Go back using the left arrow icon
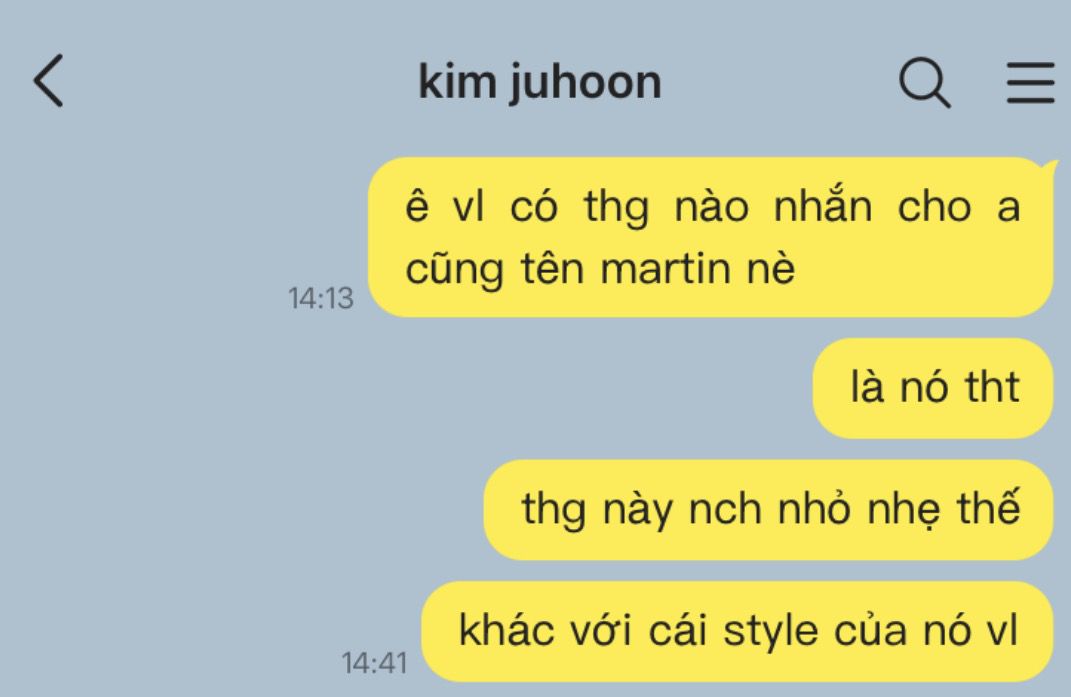Image resolution: width=1071 pixels, height=697 pixels. (x=48, y=81)
